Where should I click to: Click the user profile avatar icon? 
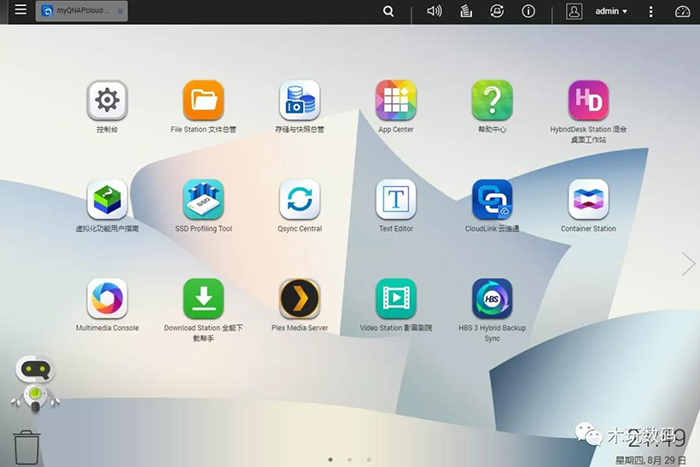(x=574, y=11)
